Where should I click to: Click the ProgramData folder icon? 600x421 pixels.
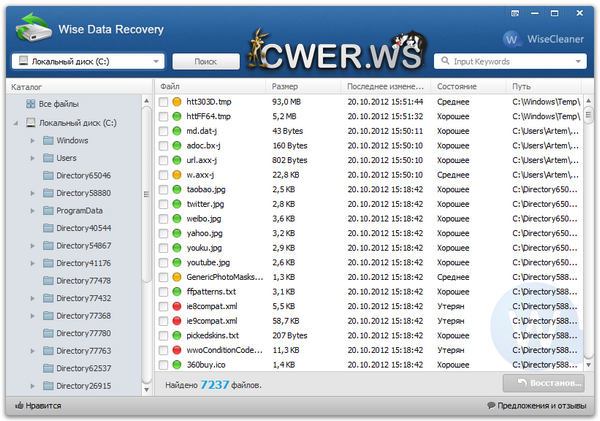48,210
